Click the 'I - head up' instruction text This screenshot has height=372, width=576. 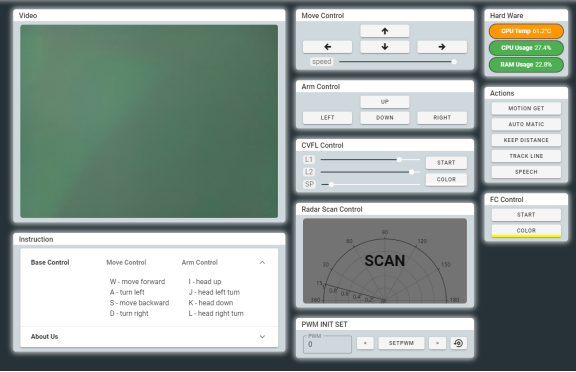[205, 282]
